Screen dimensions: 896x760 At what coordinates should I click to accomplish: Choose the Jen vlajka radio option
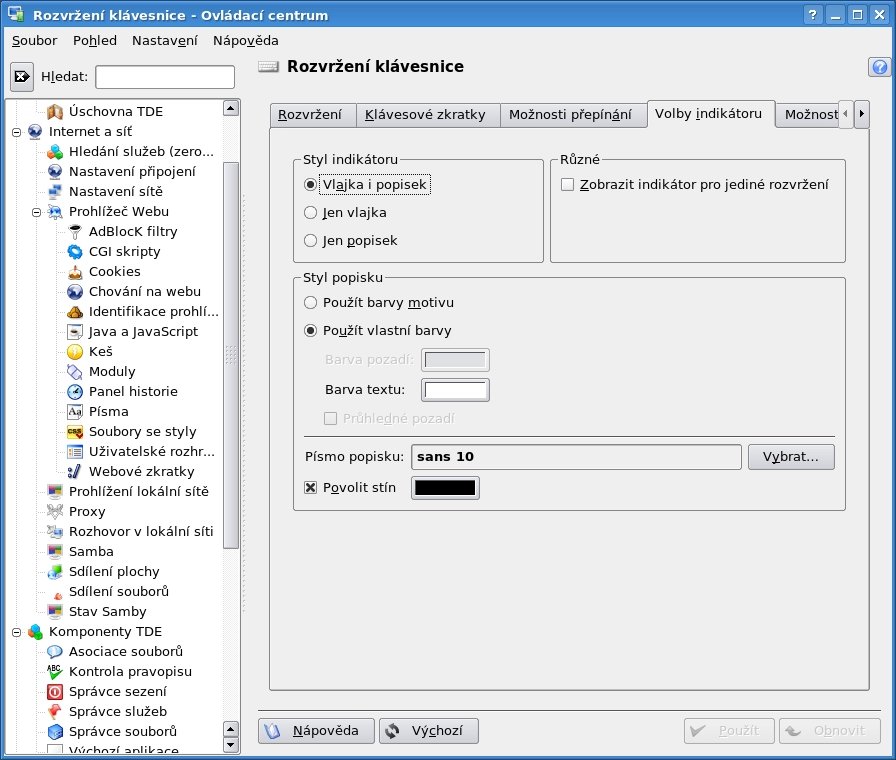tap(310, 213)
